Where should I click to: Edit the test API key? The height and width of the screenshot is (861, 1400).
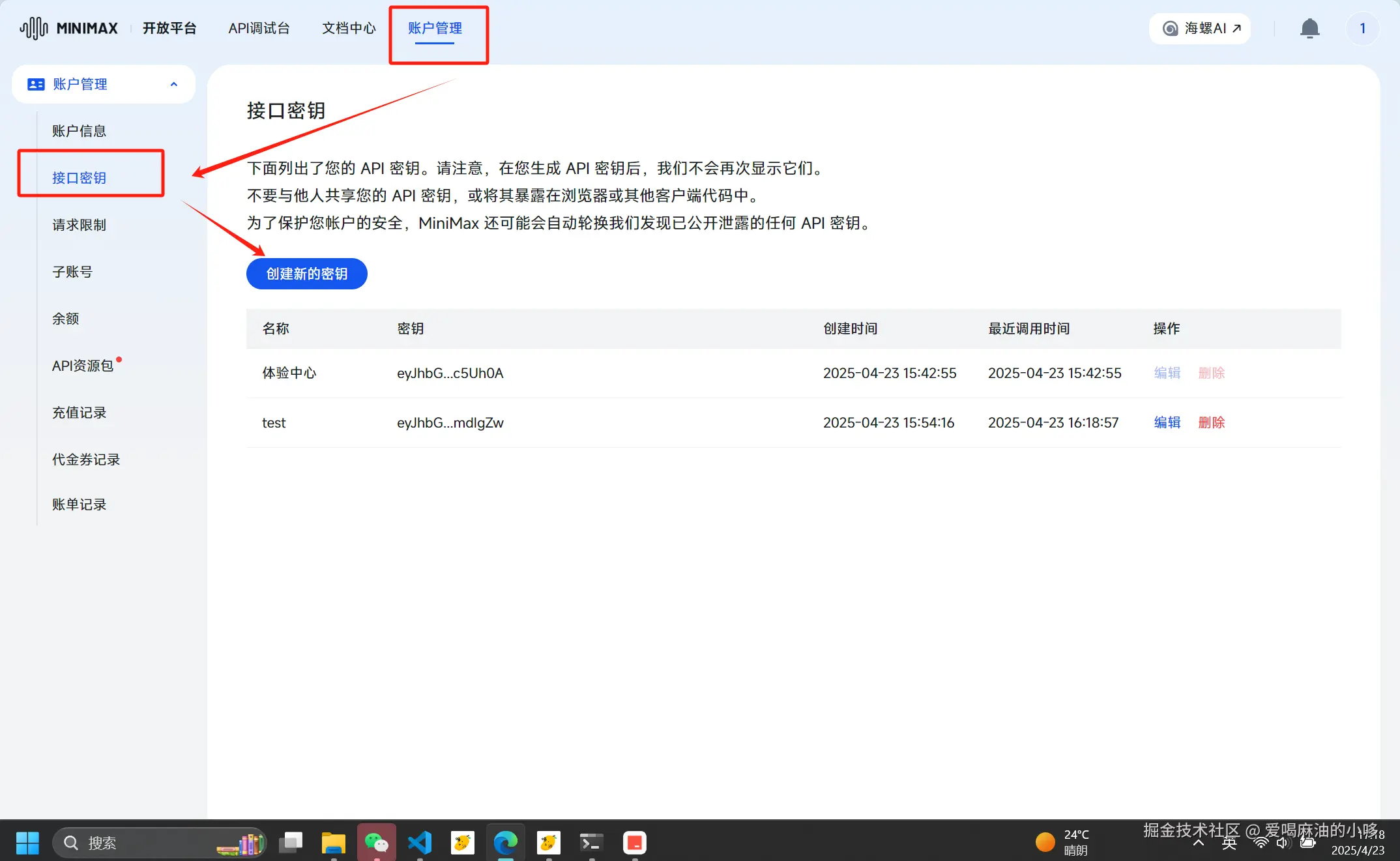pyautogui.click(x=1167, y=422)
